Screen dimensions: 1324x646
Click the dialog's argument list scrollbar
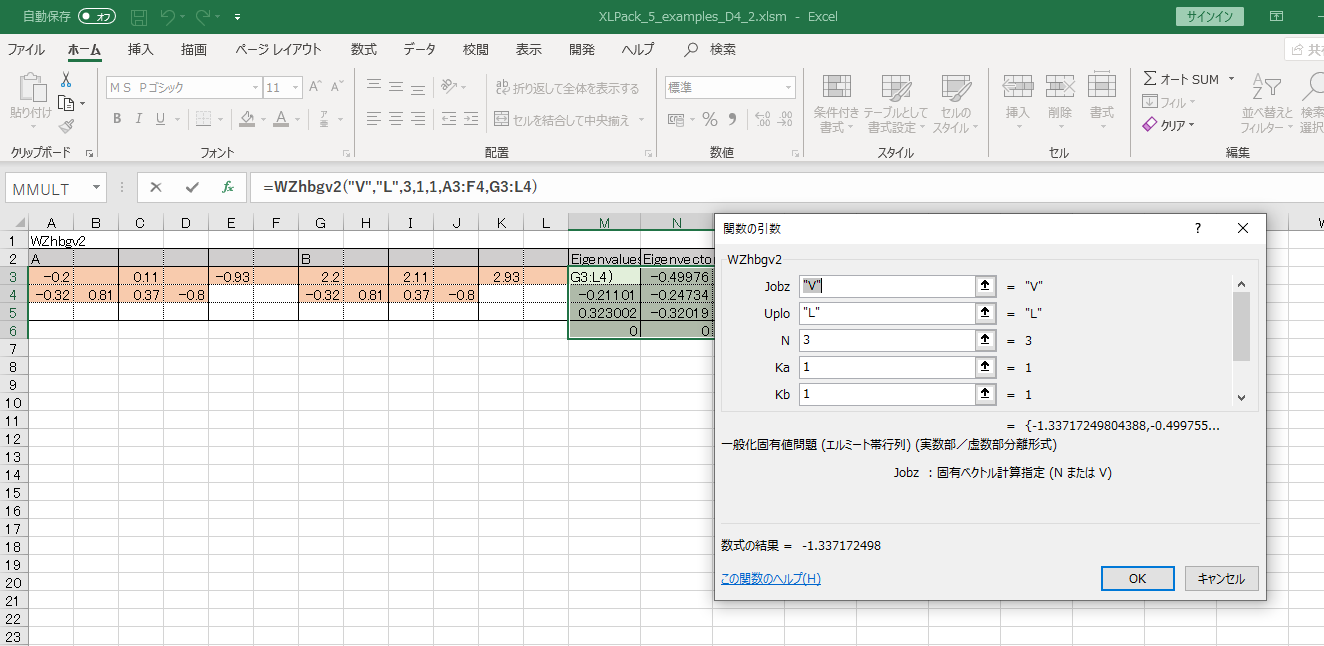coord(1241,326)
